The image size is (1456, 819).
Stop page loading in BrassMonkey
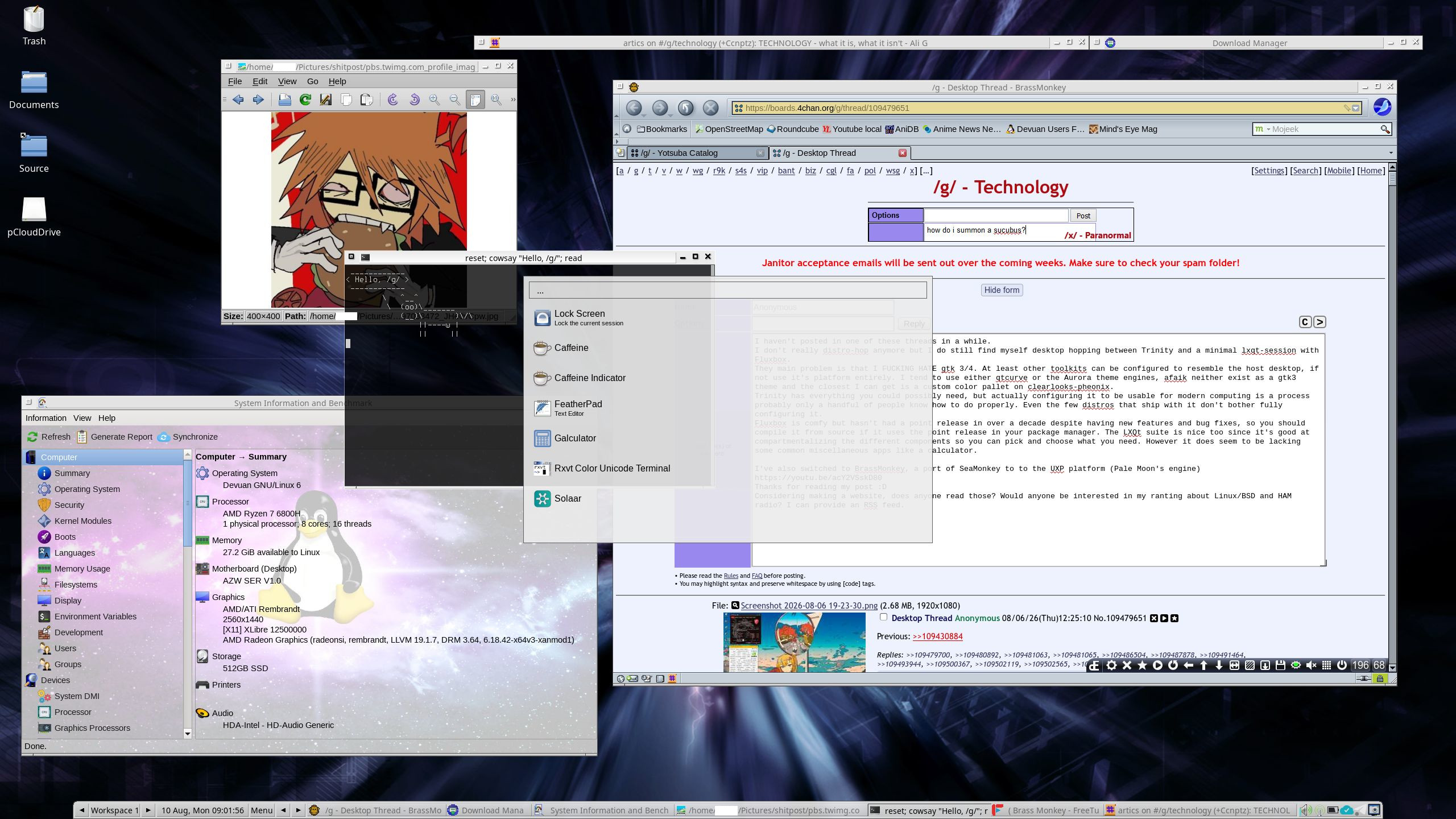tap(710, 107)
